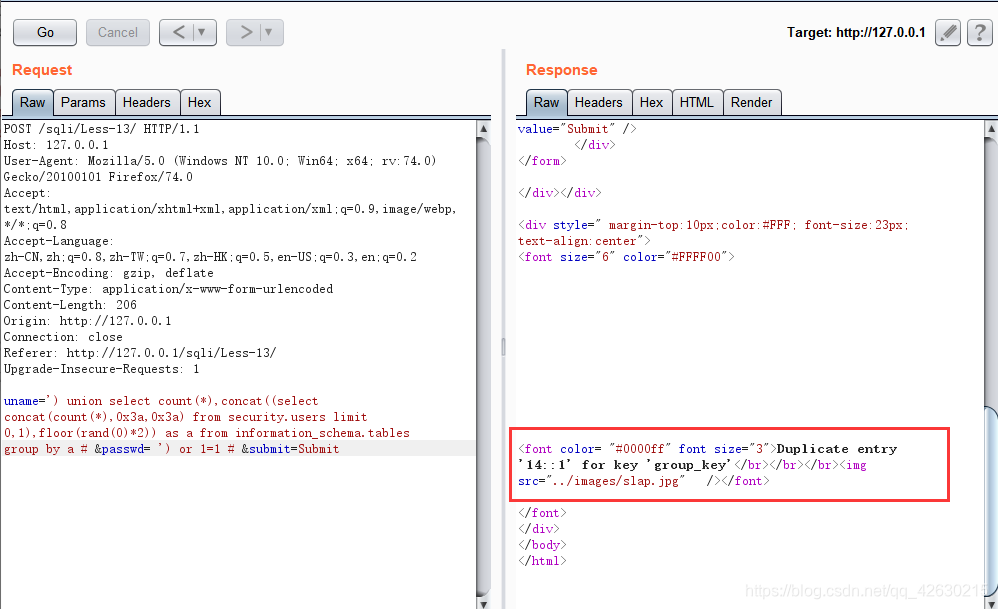Open the response Hex tab
The width and height of the screenshot is (998, 609).
click(651, 102)
